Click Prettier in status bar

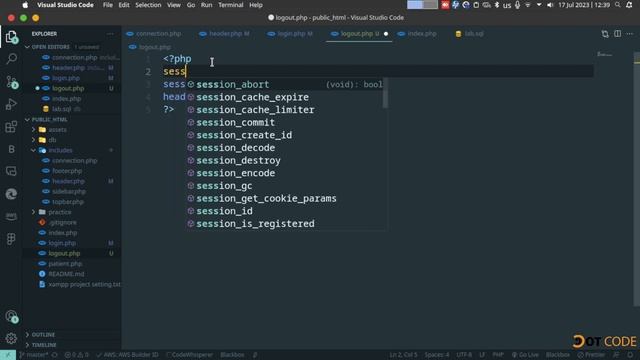(592, 355)
